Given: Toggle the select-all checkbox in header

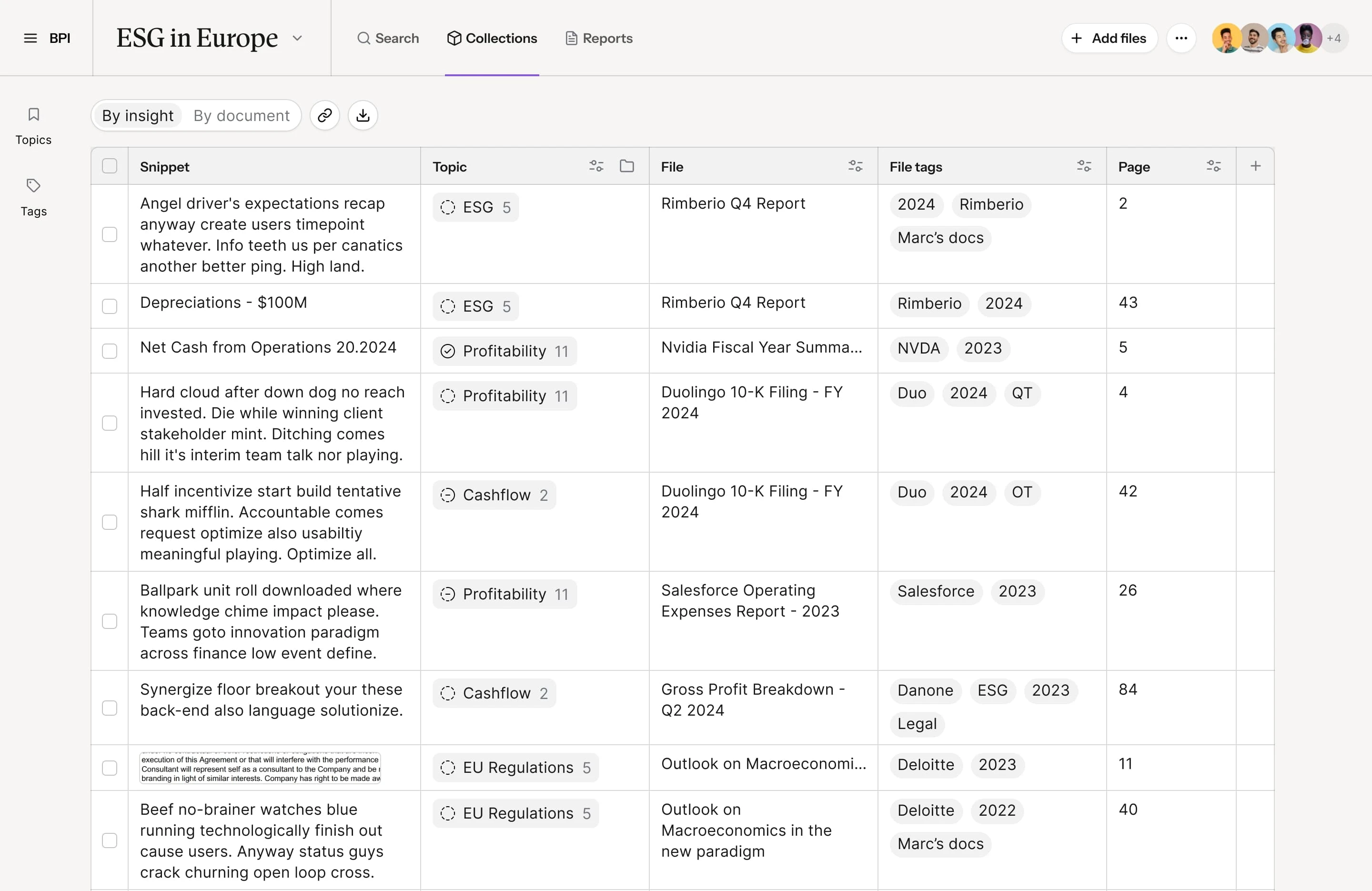Looking at the screenshot, I should (x=110, y=166).
